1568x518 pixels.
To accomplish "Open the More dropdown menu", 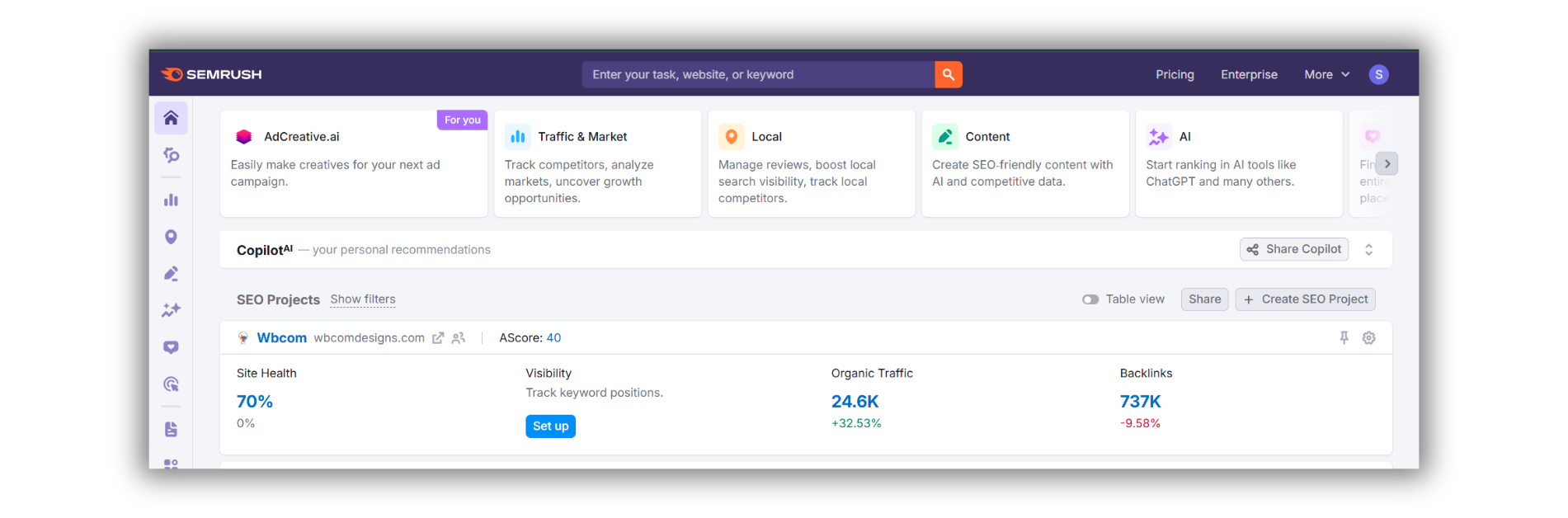I will [x=1326, y=74].
